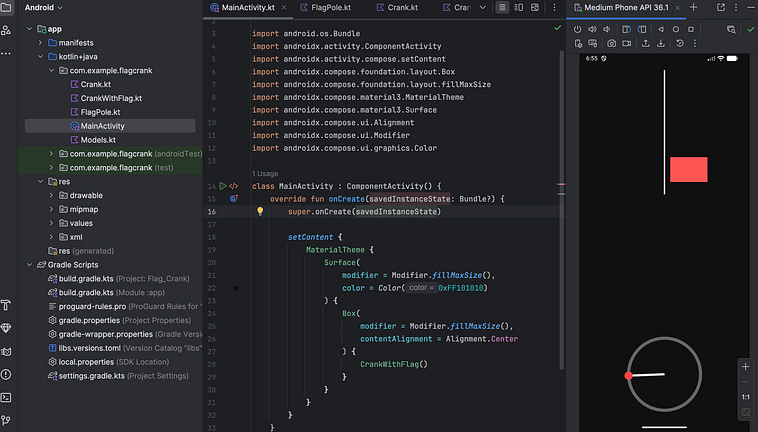Click the emulator Rotate Left icon
Screen dimensions: 758x432
(x=626, y=29)
